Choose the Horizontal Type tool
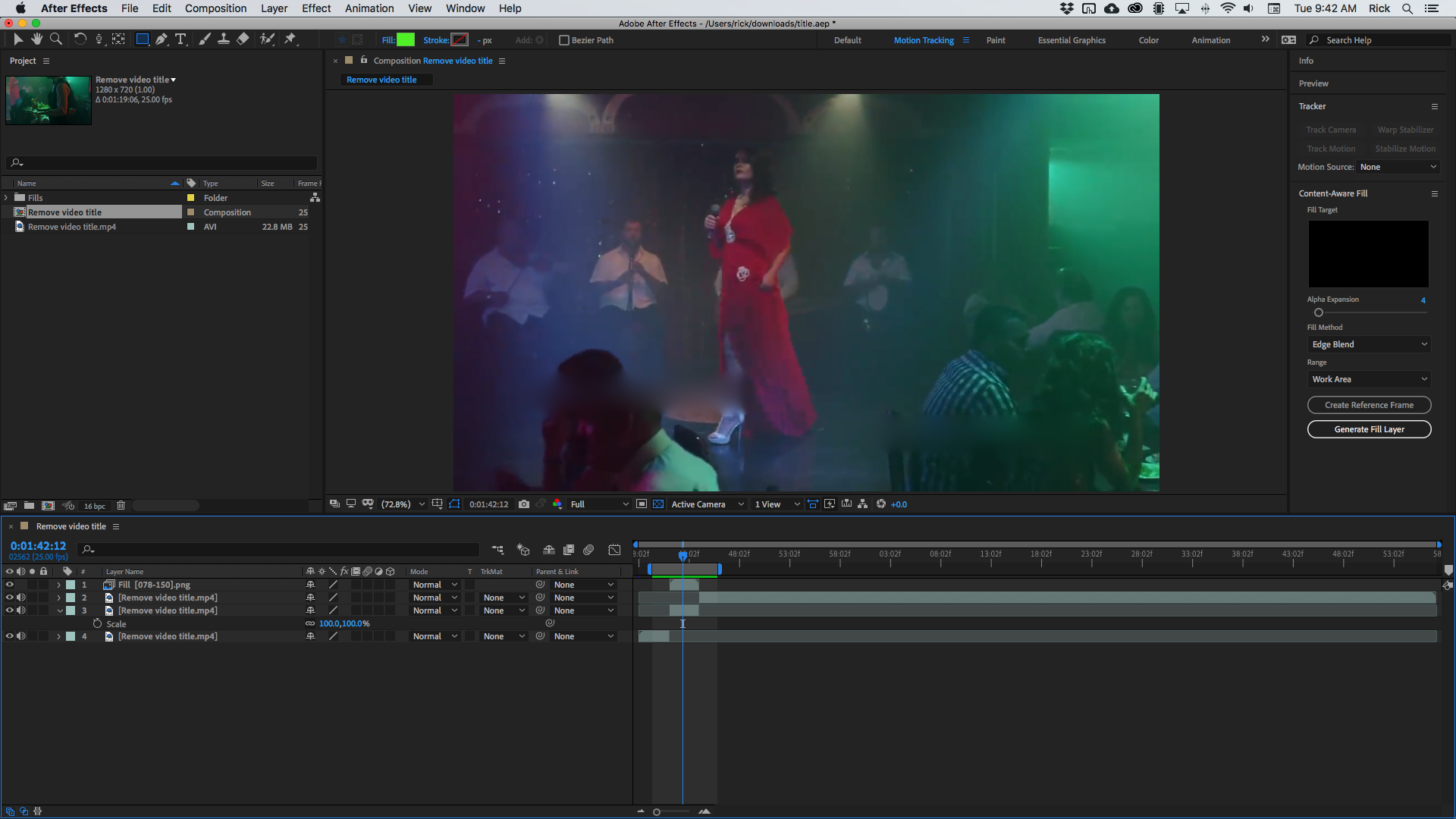 click(x=180, y=39)
